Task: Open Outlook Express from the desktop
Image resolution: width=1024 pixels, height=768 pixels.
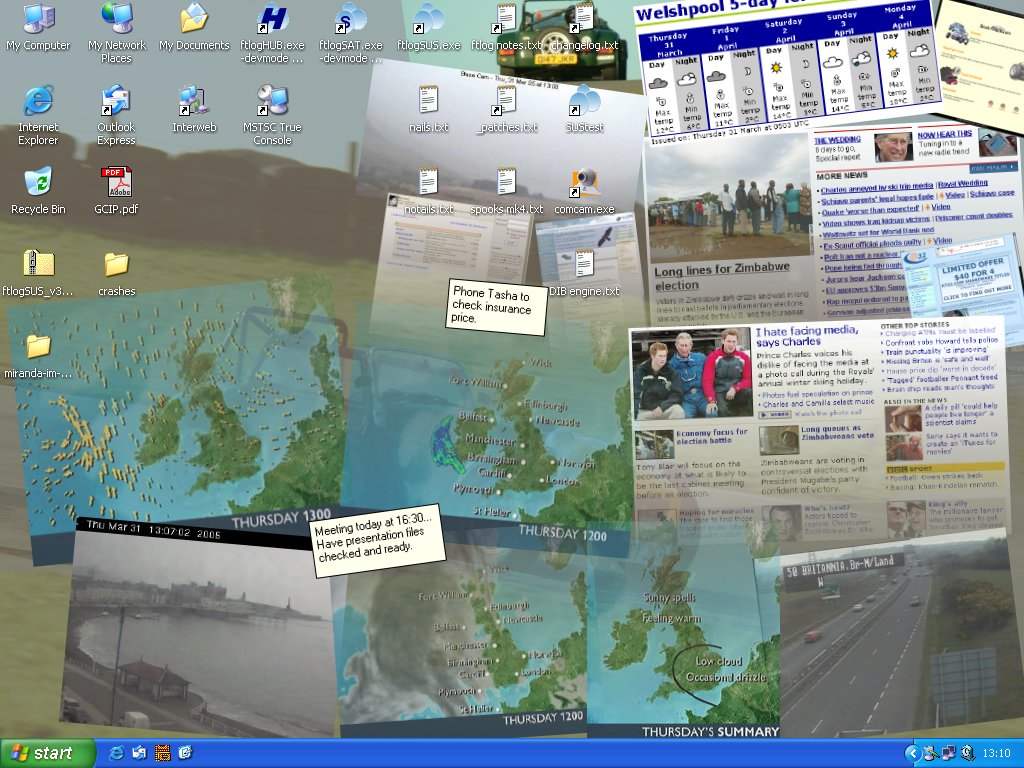Action: pos(116,101)
